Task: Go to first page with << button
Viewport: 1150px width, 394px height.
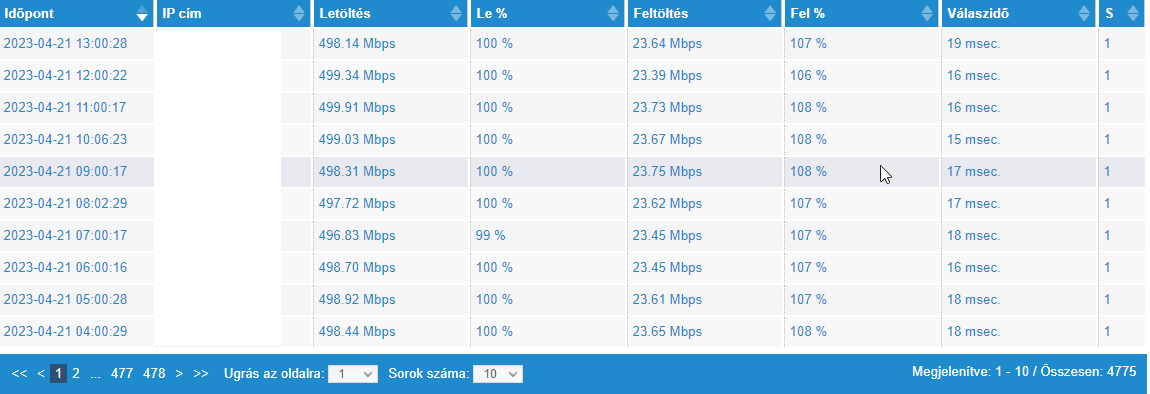Action: [20, 373]
